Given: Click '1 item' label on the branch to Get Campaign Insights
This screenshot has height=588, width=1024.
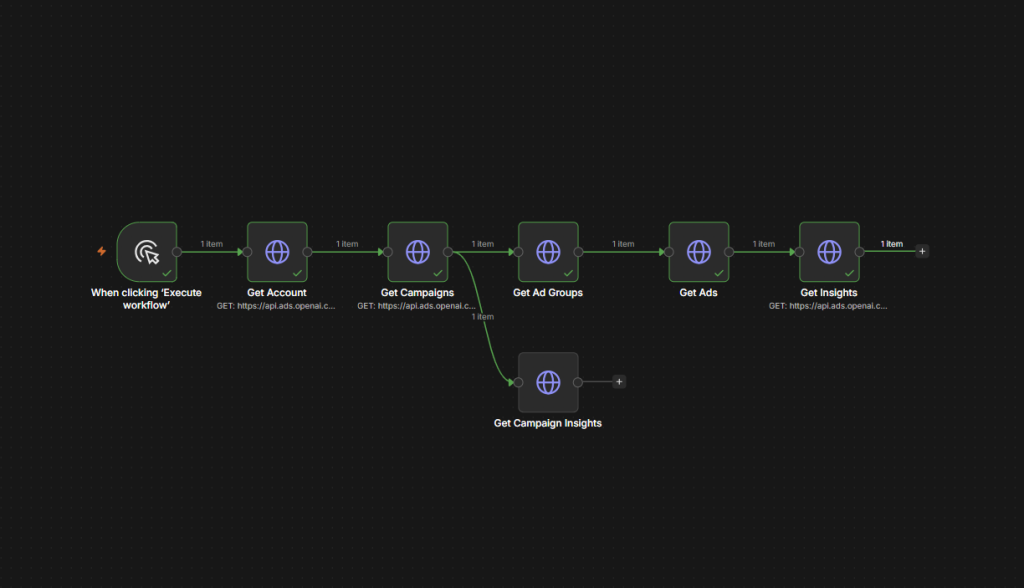Looking at the screenshot, I should (x=483, y=317).
